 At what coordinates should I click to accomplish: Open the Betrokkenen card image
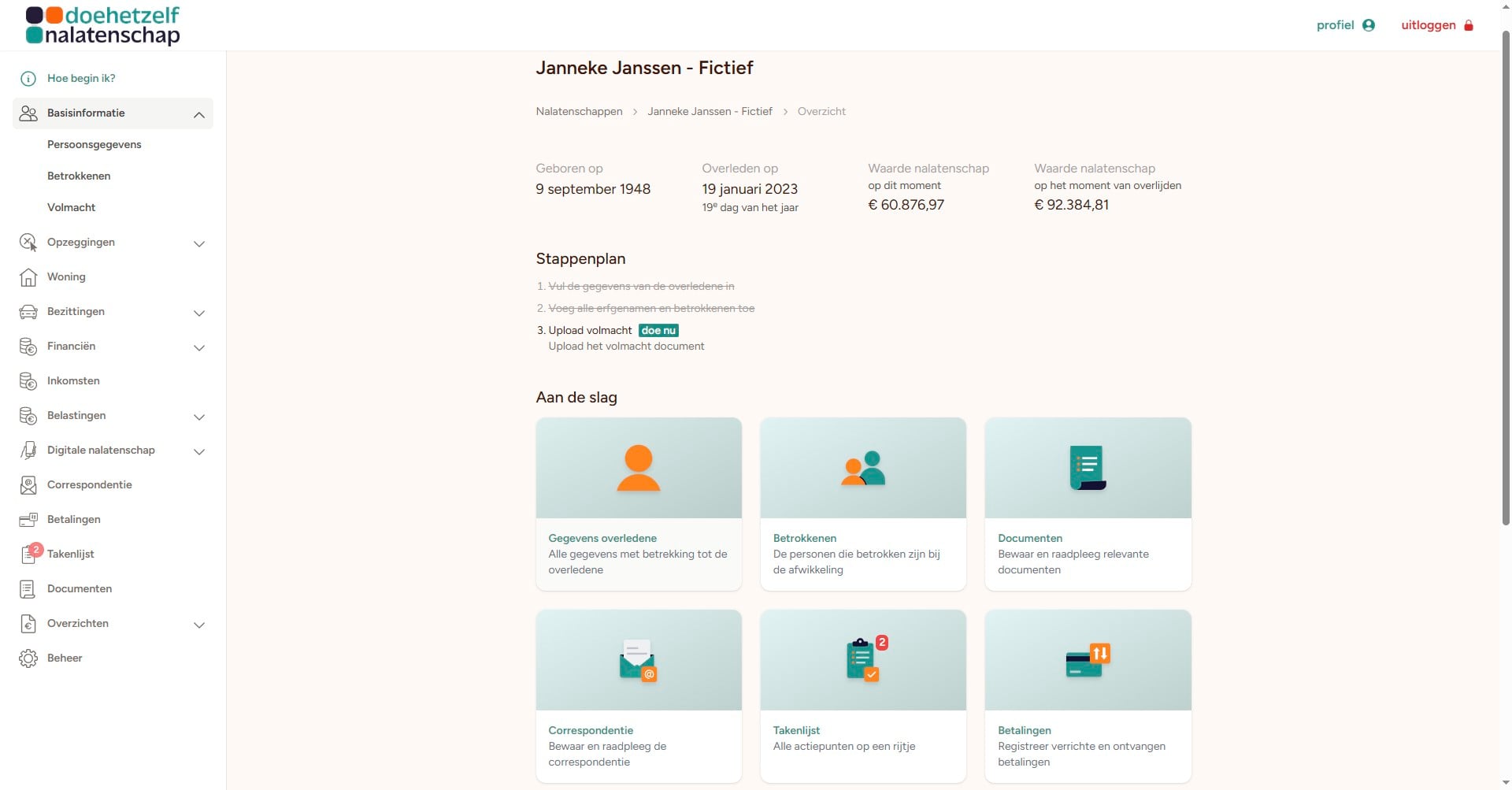click(x=863, y=468)
